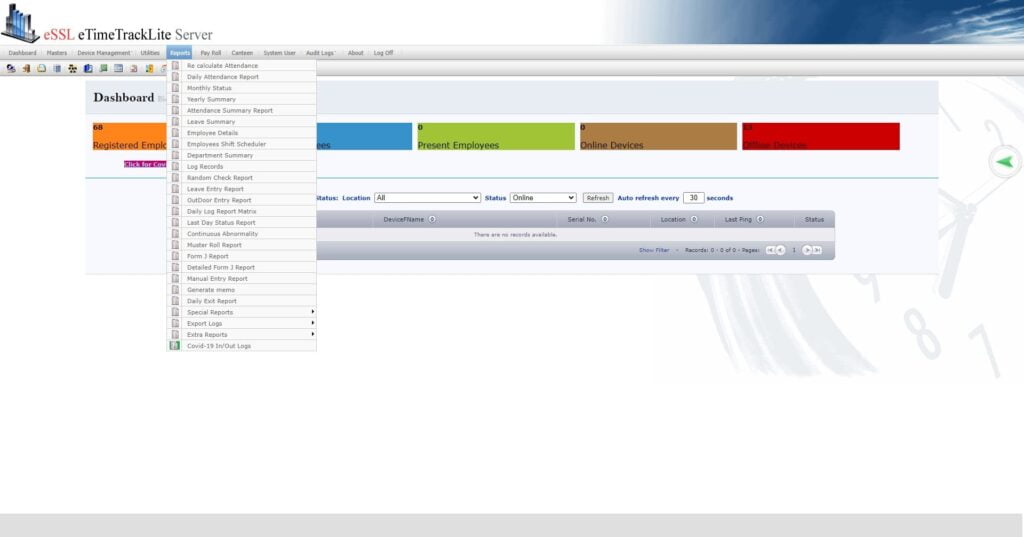Click the Click for Covid link
The width and height of the screenshot is (1024, 537).
145,164
